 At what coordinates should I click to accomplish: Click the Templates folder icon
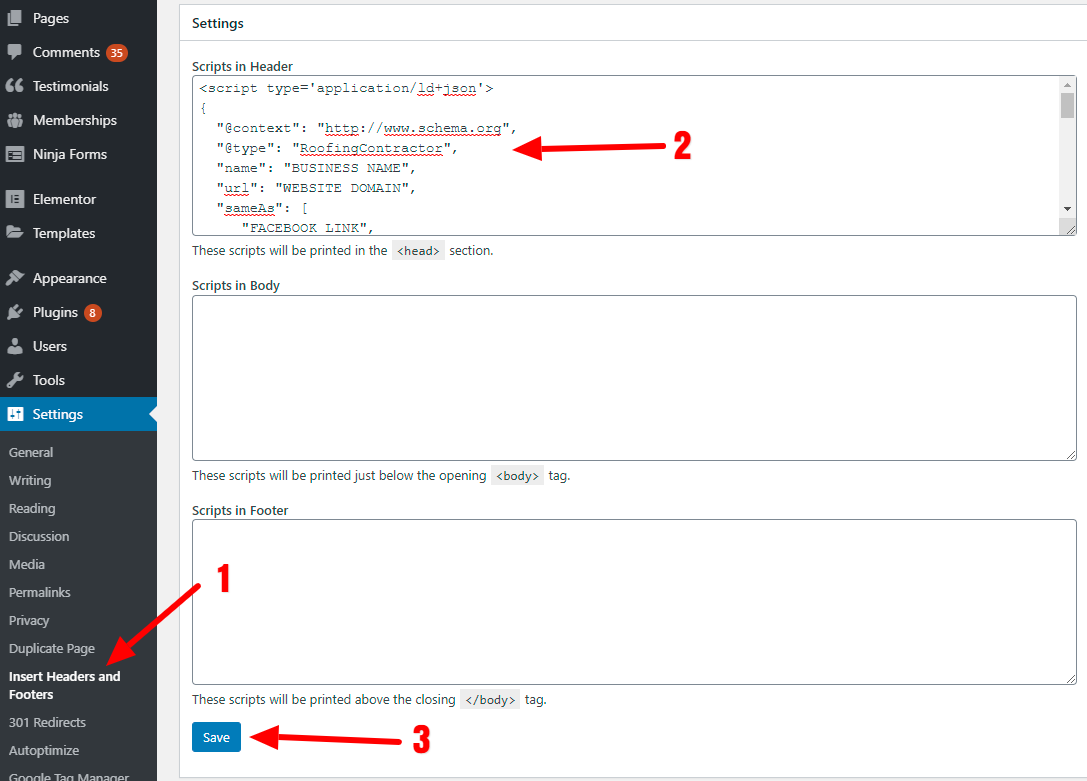click(x=15, y=233)
